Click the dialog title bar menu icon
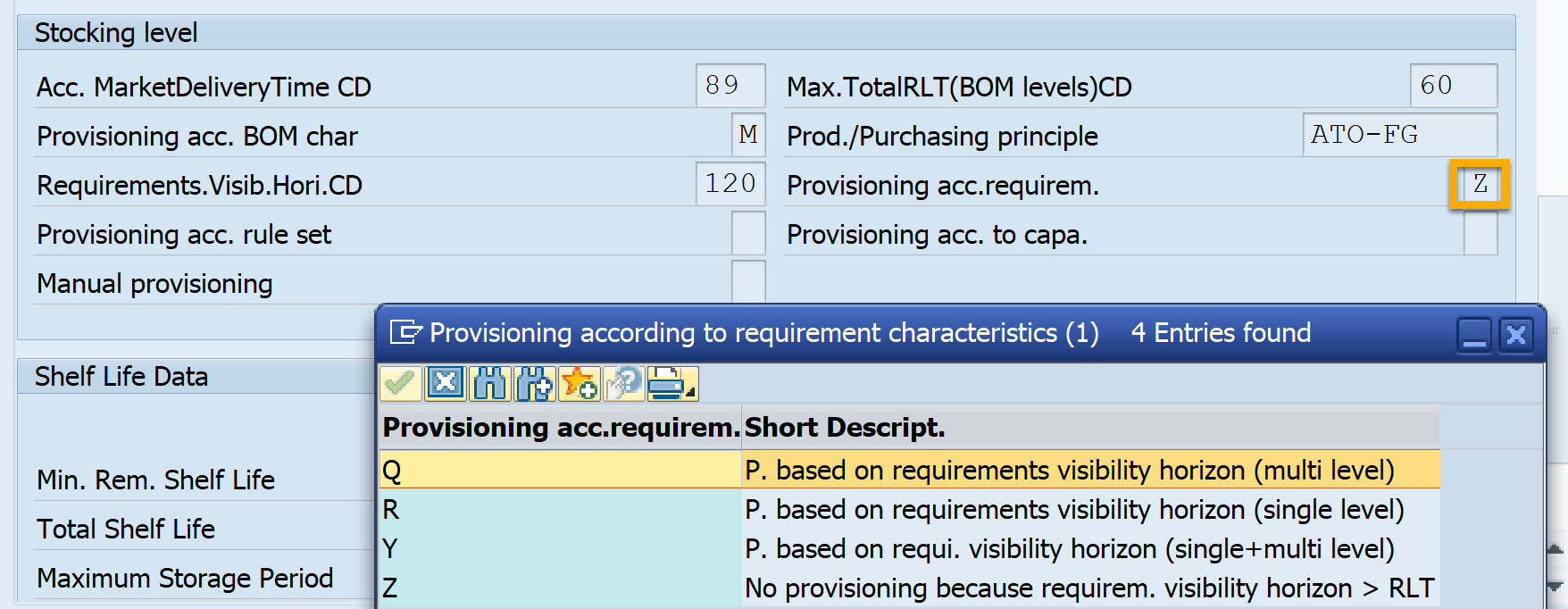This screenshot has width=1568, height=609. coord(406,333)
